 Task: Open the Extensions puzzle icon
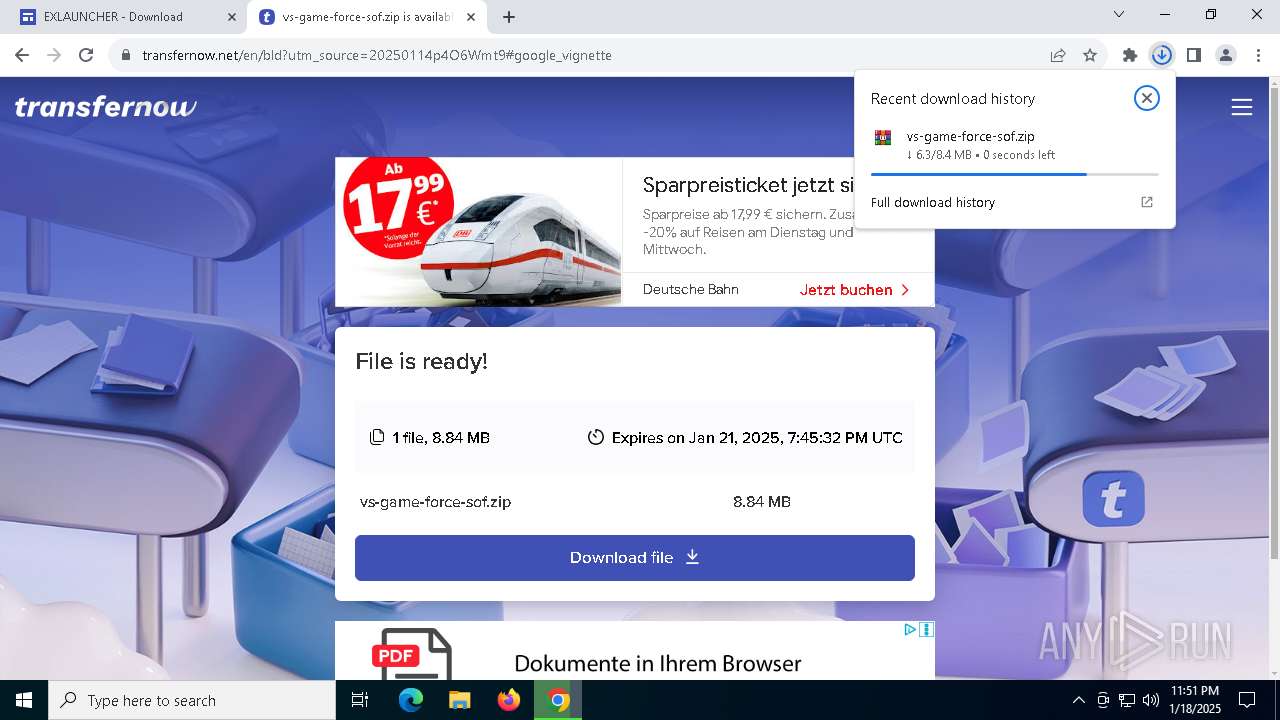(x=1130, y=55)
